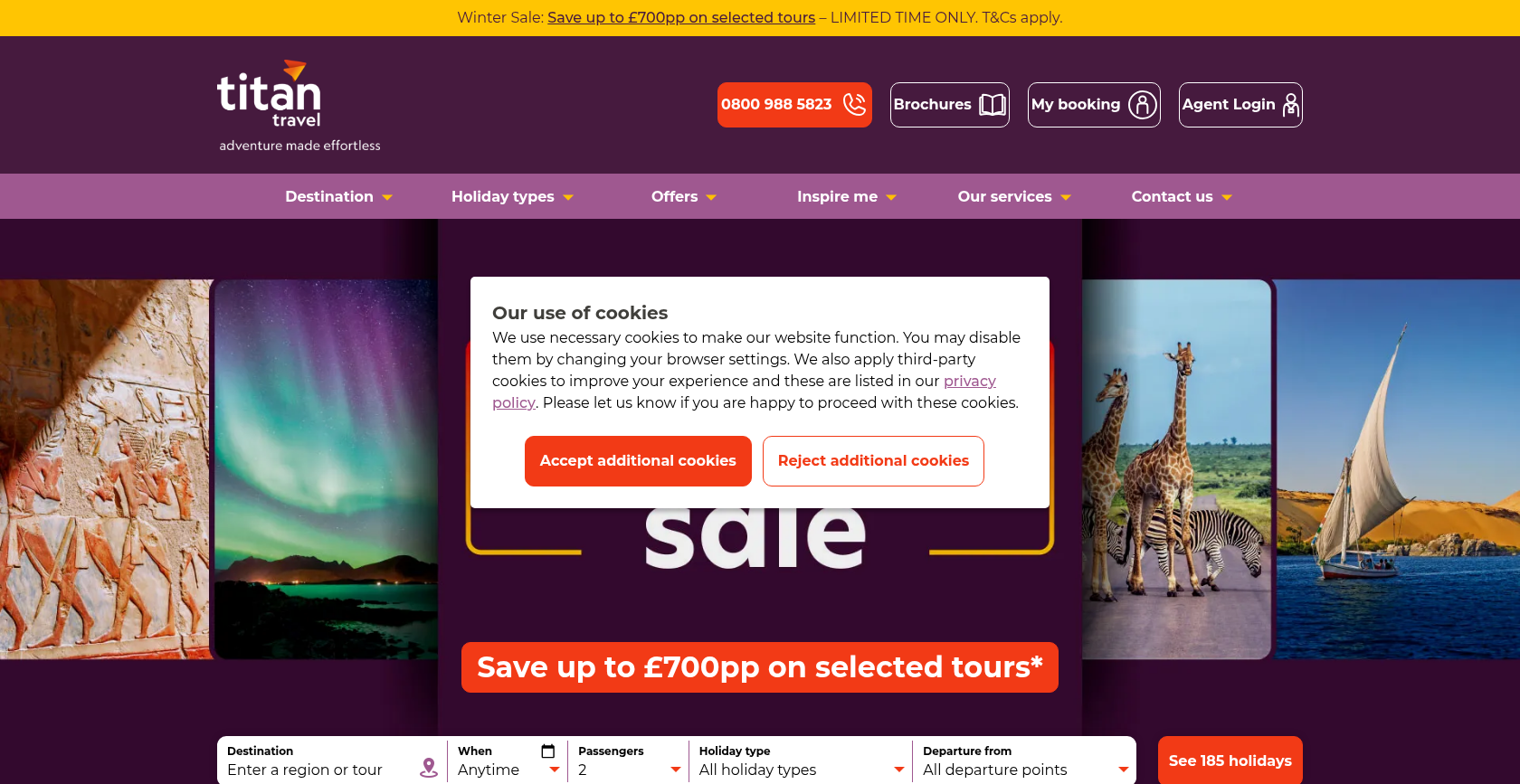Expand the Holiday type dropdown

801,770
